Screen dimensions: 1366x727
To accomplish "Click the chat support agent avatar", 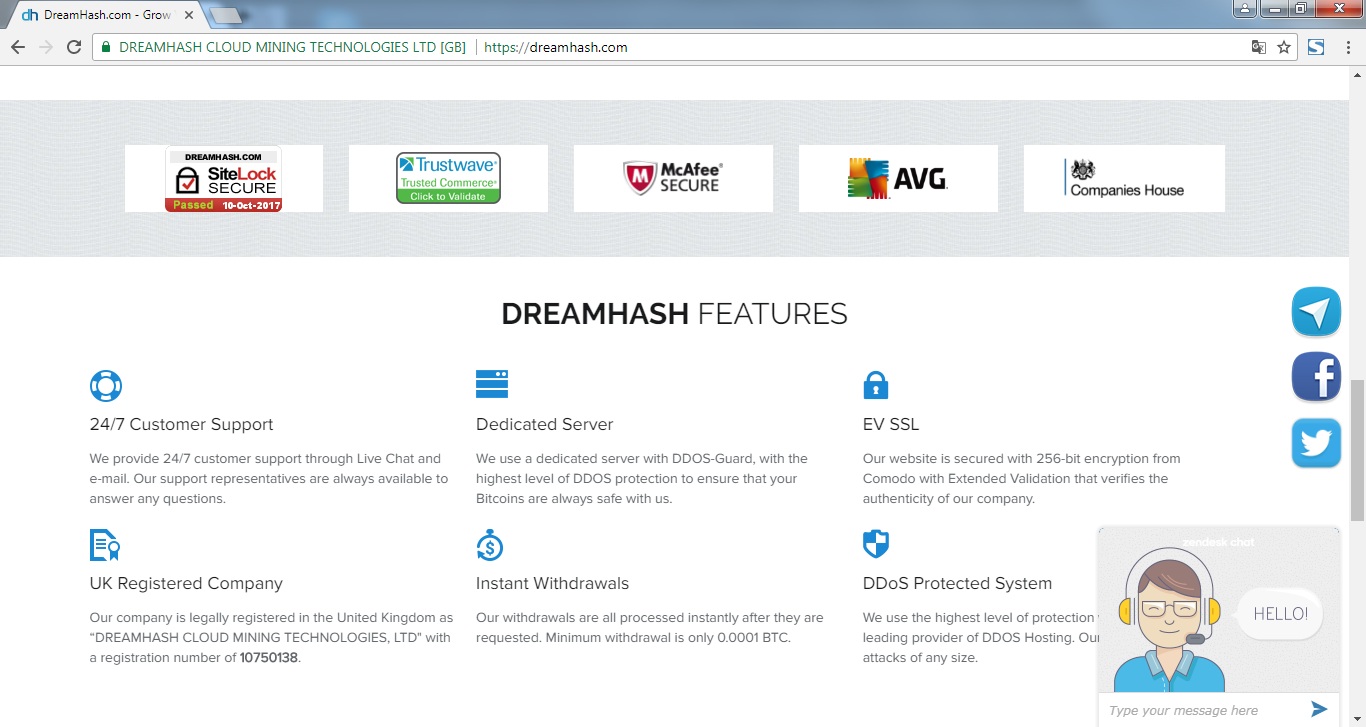I will tap(1168, 620).
